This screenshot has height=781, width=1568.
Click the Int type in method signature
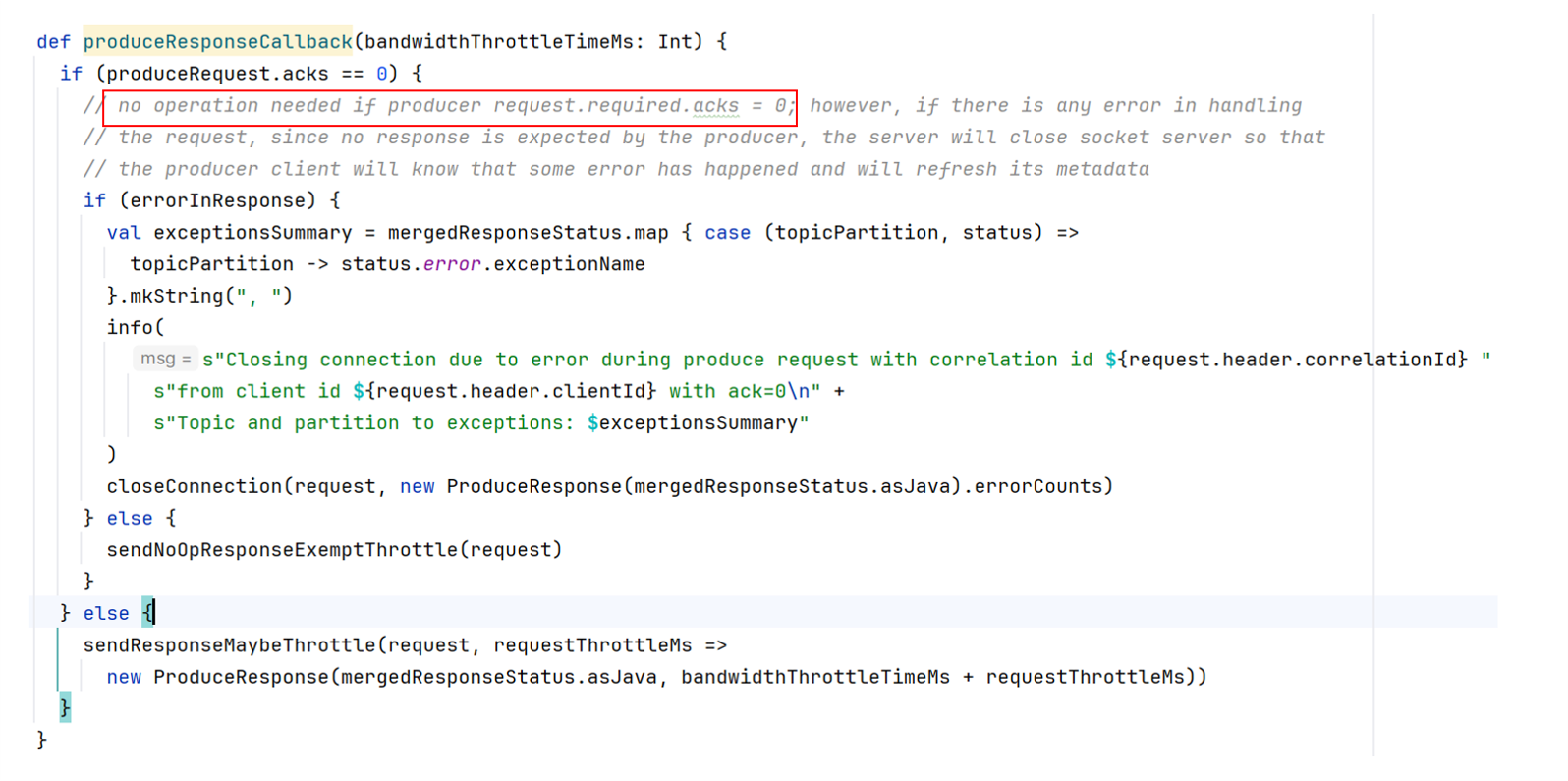click(x=675, y=41)
